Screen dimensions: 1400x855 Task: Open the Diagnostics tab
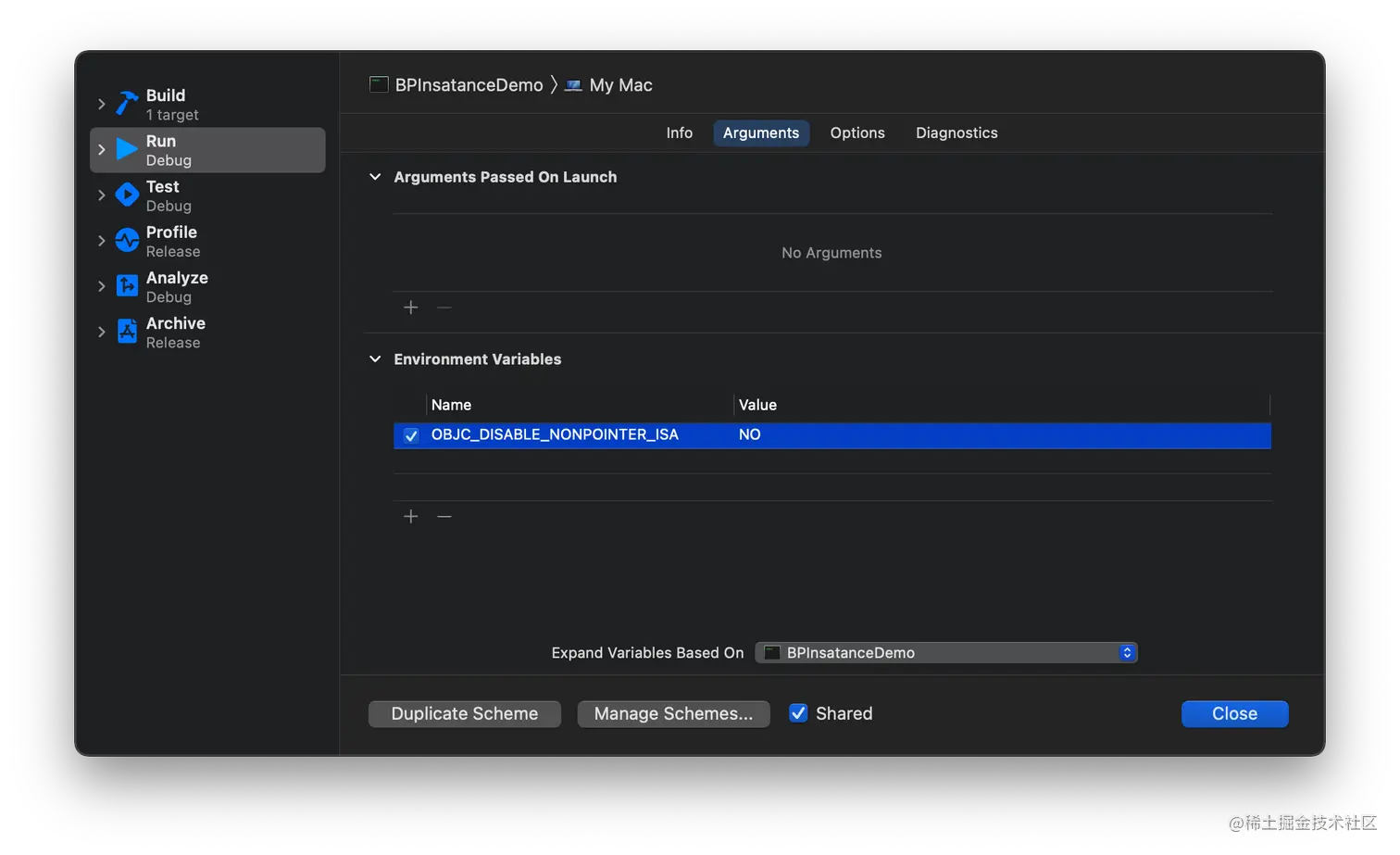coord(956,132)
